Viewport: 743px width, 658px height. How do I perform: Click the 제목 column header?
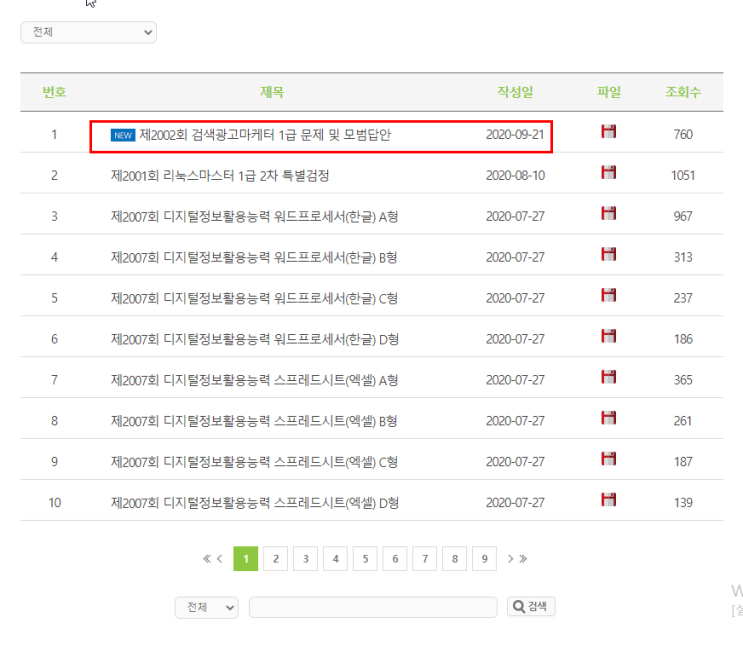coord(272,92)
